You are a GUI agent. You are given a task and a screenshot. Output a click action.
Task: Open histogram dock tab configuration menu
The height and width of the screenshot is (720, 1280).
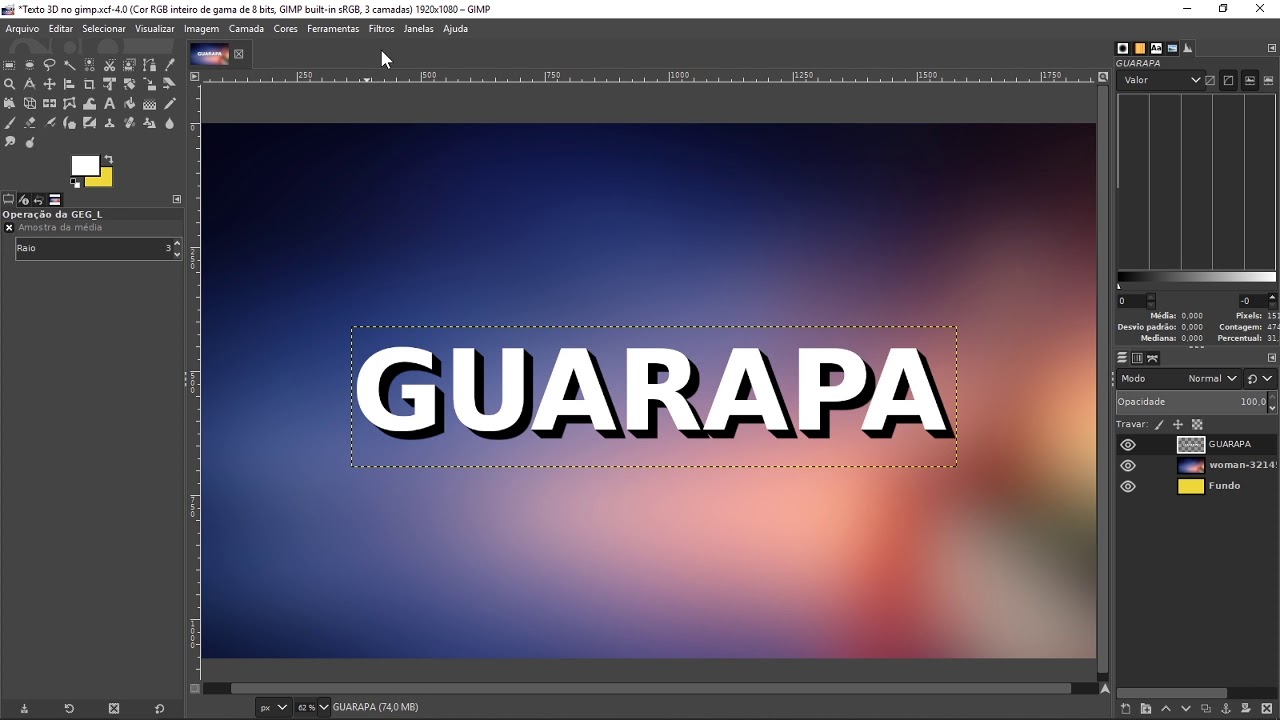(x=1272, y=48)
